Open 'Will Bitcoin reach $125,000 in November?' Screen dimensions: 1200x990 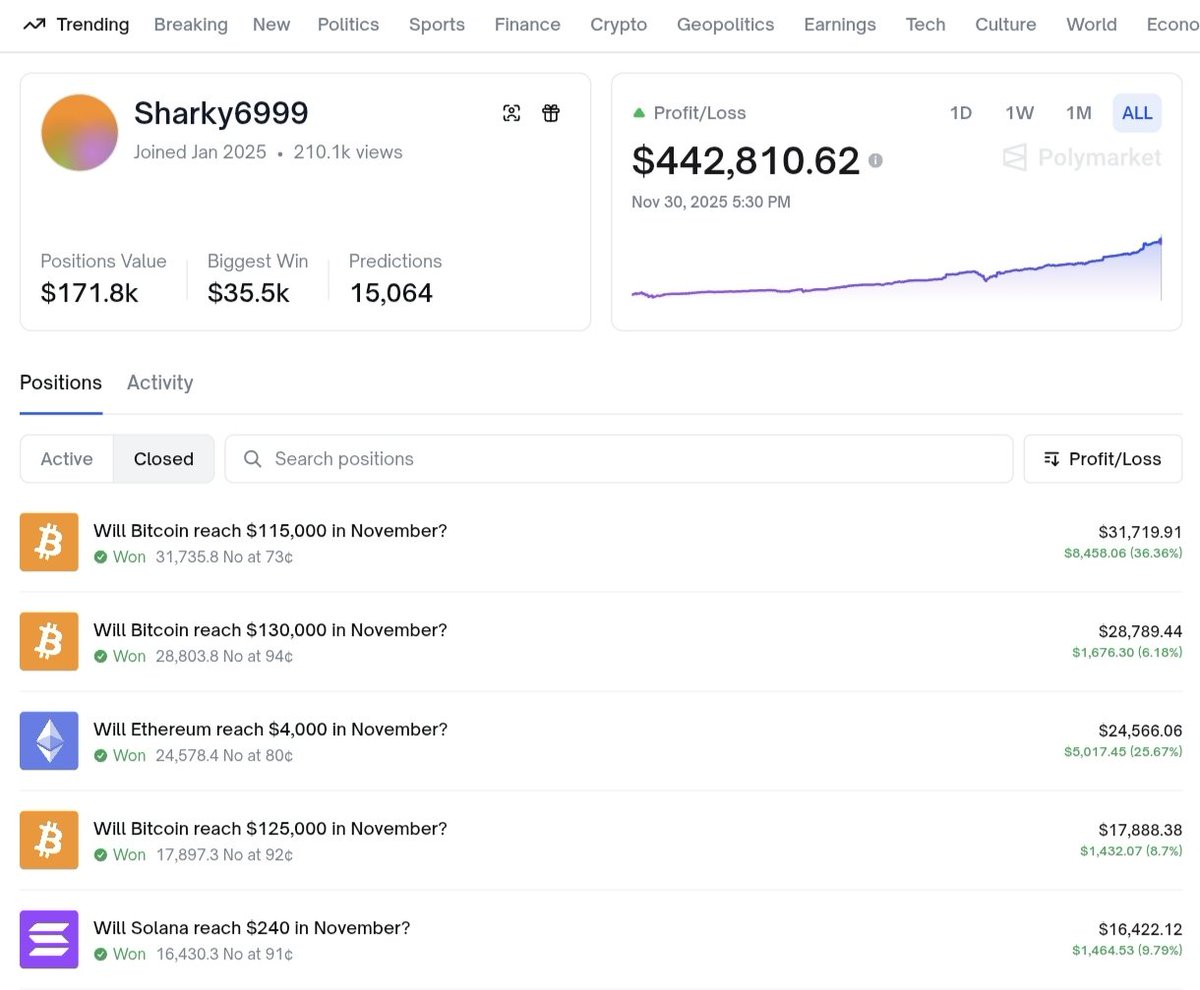(x=270, y=829)
